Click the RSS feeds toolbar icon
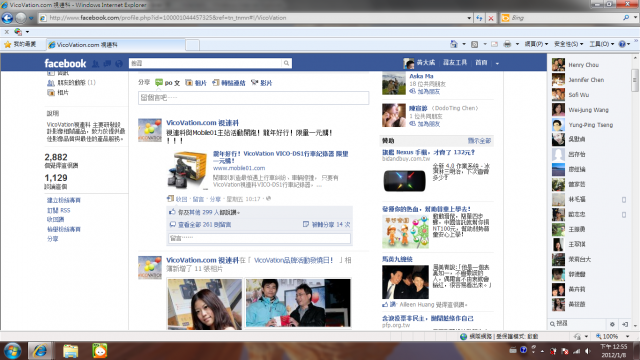Viewport: 640px width, 360px height. point(474,44)
